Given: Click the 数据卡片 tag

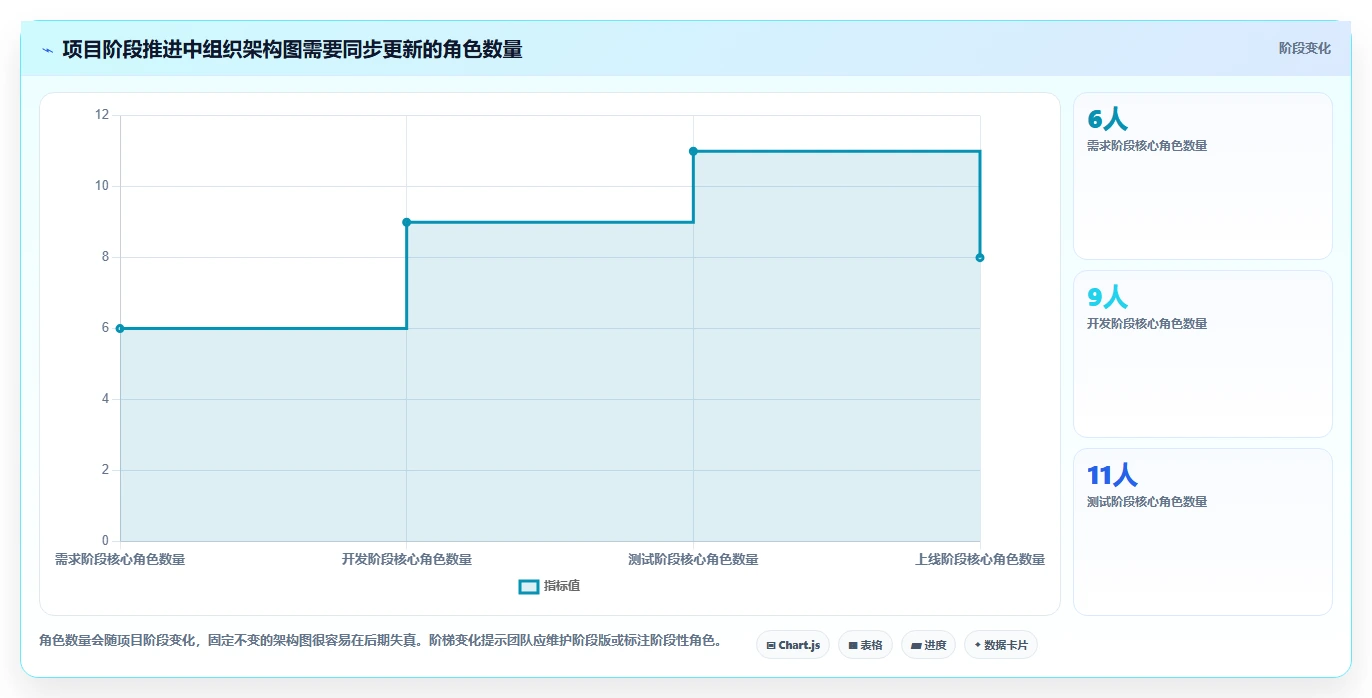Looking at the screenshot, I should click(1000, 645).
